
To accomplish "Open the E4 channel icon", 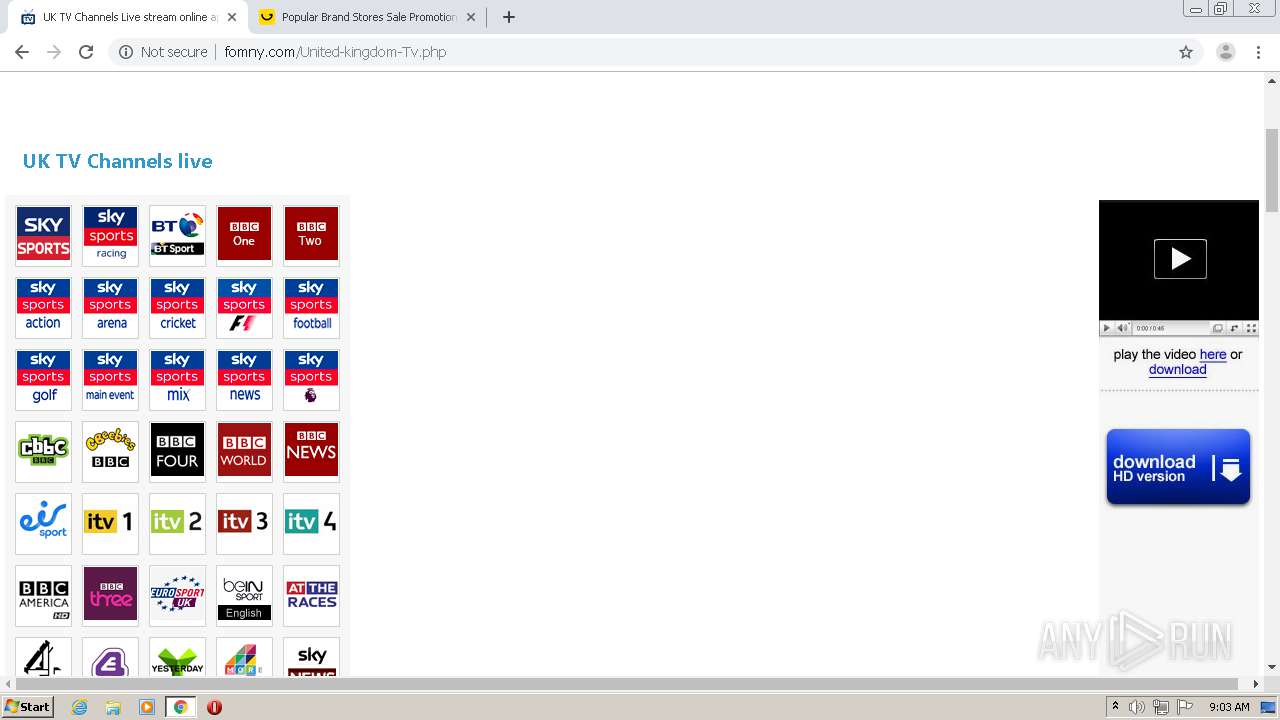I will [110, 657].
